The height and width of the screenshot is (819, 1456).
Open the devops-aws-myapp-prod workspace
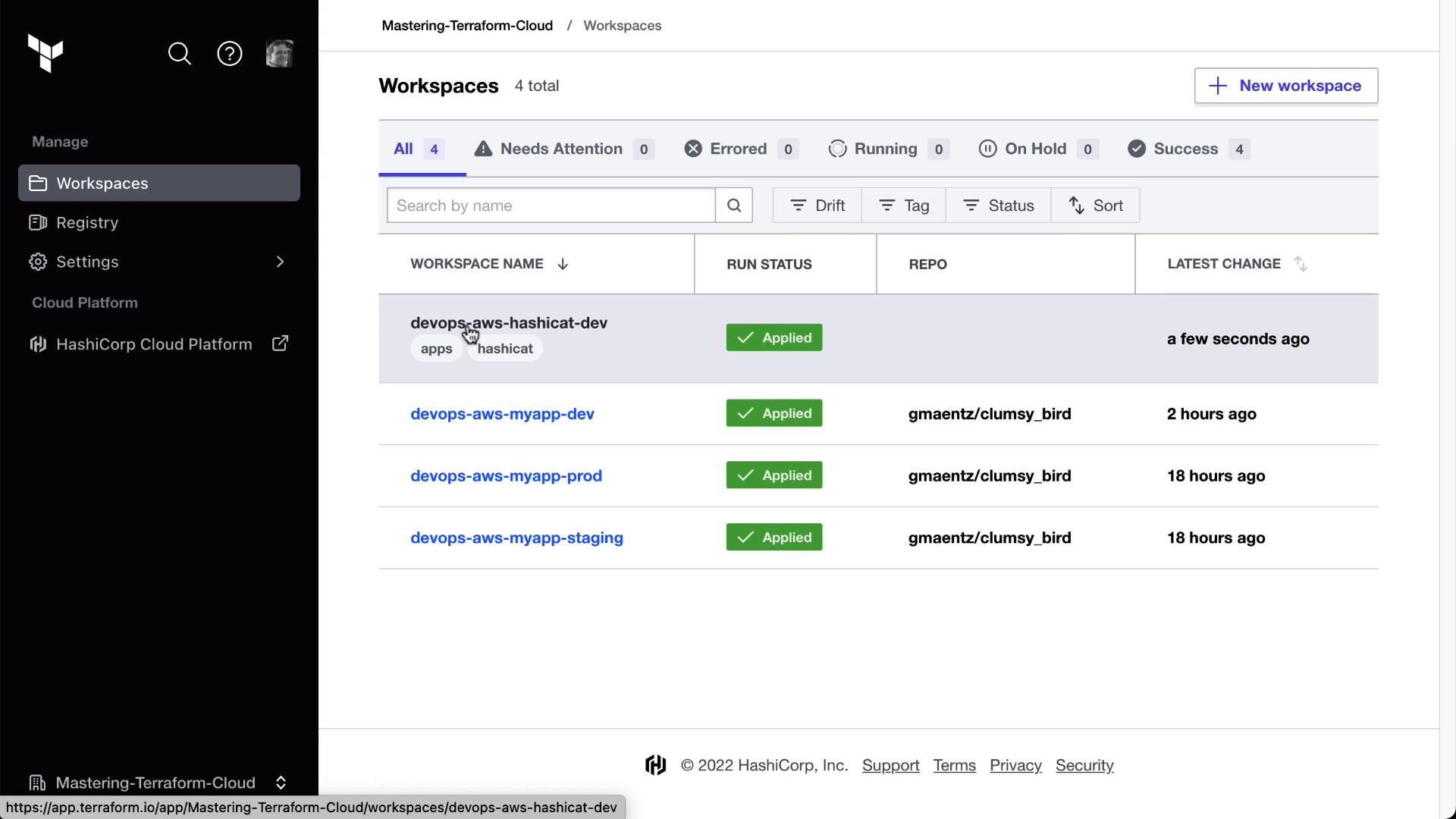pyautogui.click(x=506, y=476)
